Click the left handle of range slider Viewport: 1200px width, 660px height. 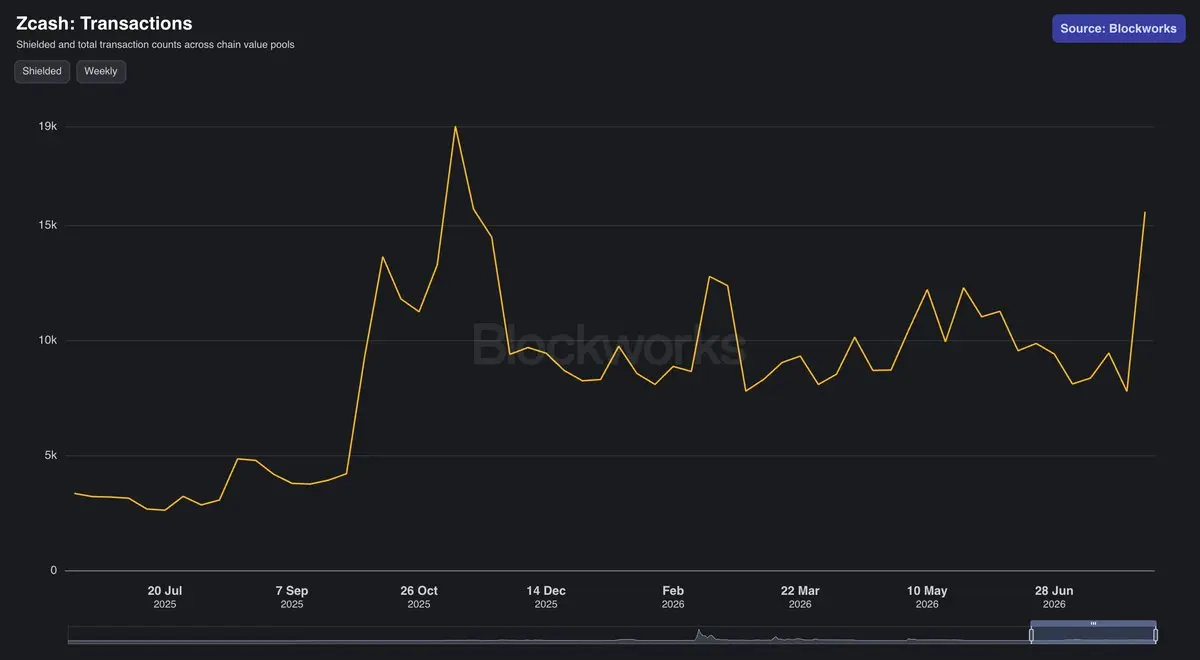(1031, 635)
